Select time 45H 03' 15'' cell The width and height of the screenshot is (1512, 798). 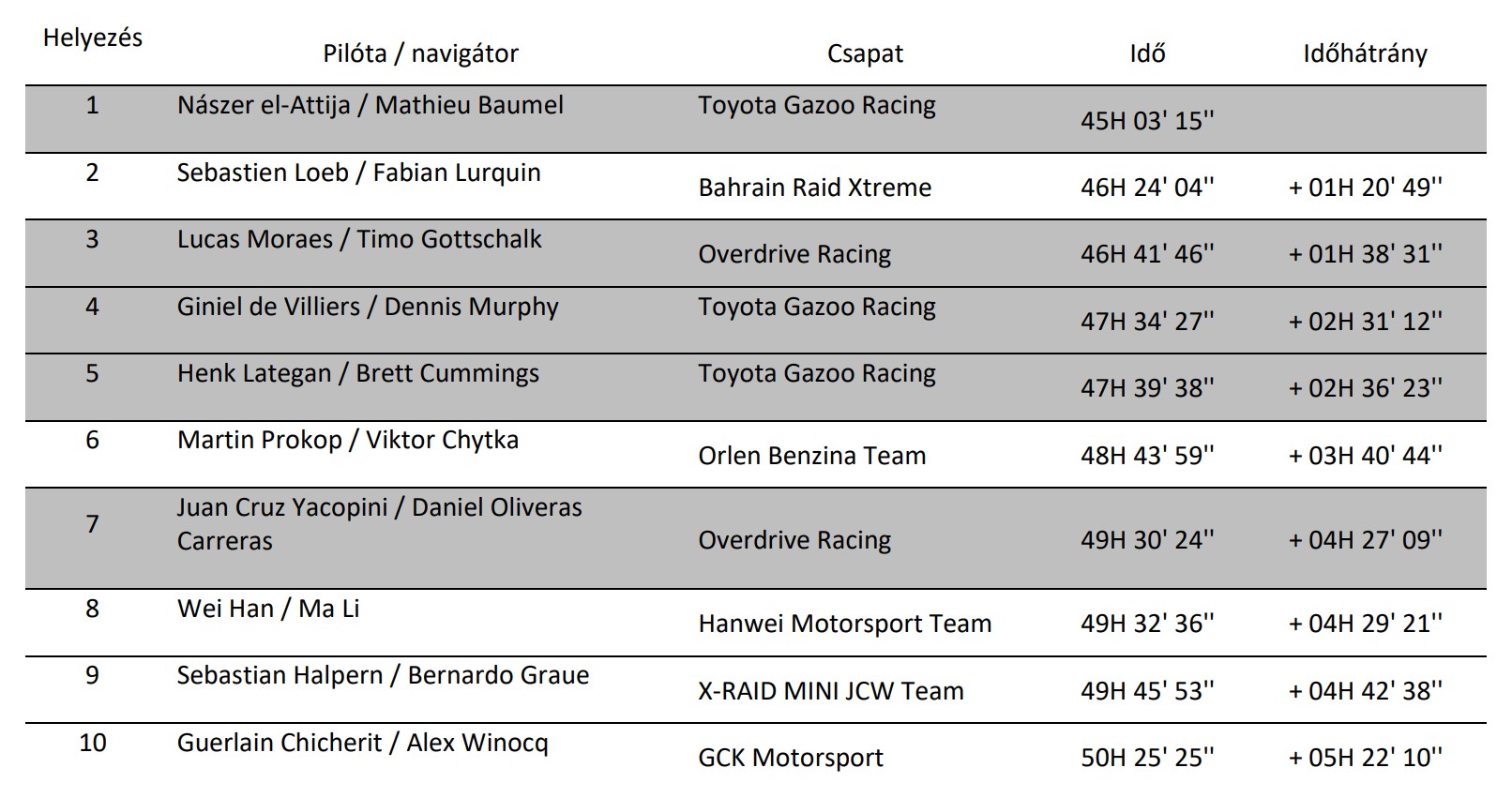click(1147, 120)
